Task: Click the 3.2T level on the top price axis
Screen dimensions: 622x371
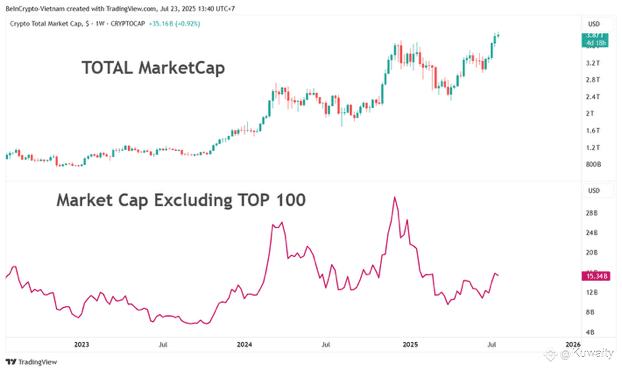Action: (593, 63)
